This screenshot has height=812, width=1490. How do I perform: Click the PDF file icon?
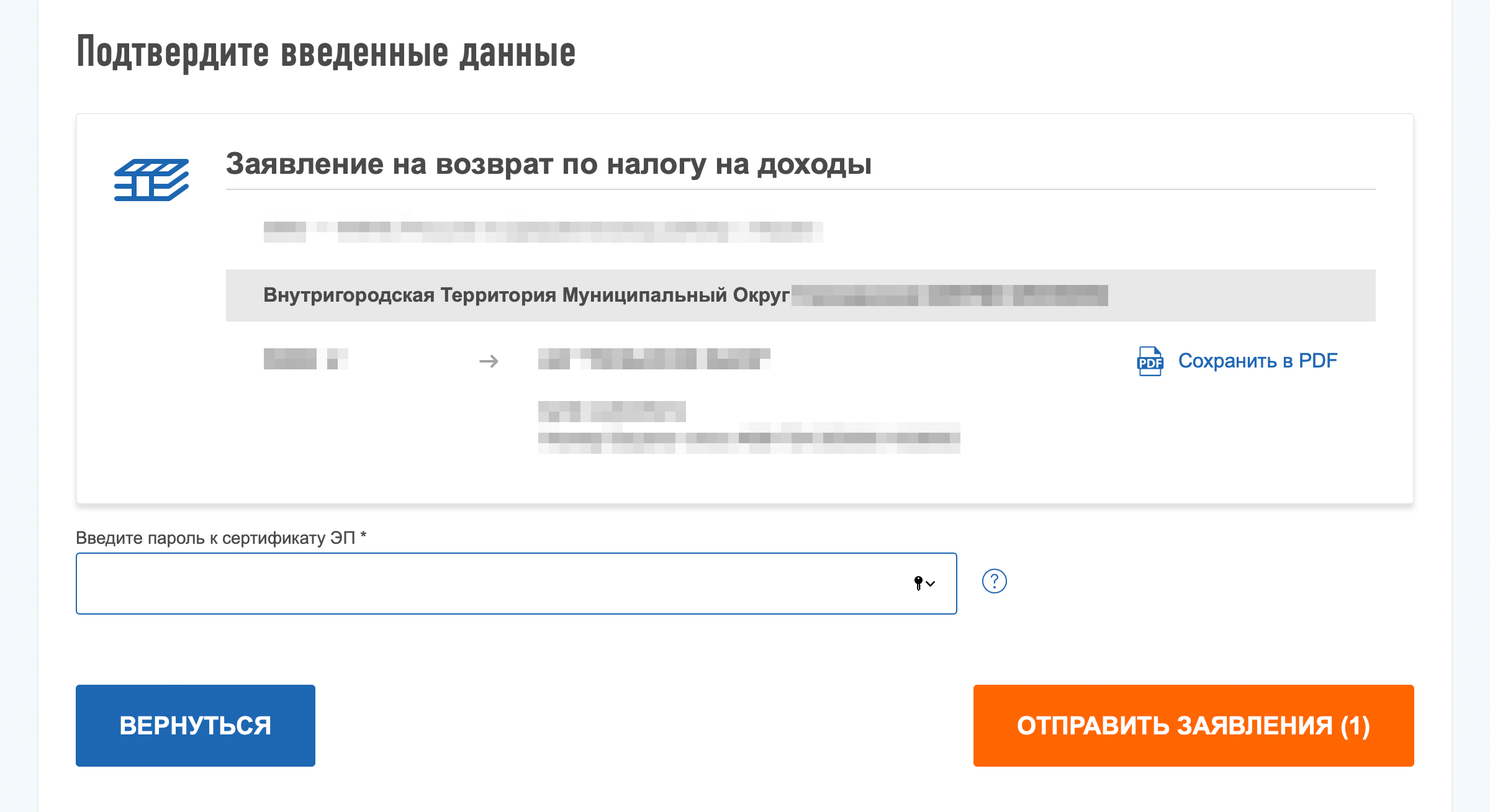click(x=1150, y=361)
